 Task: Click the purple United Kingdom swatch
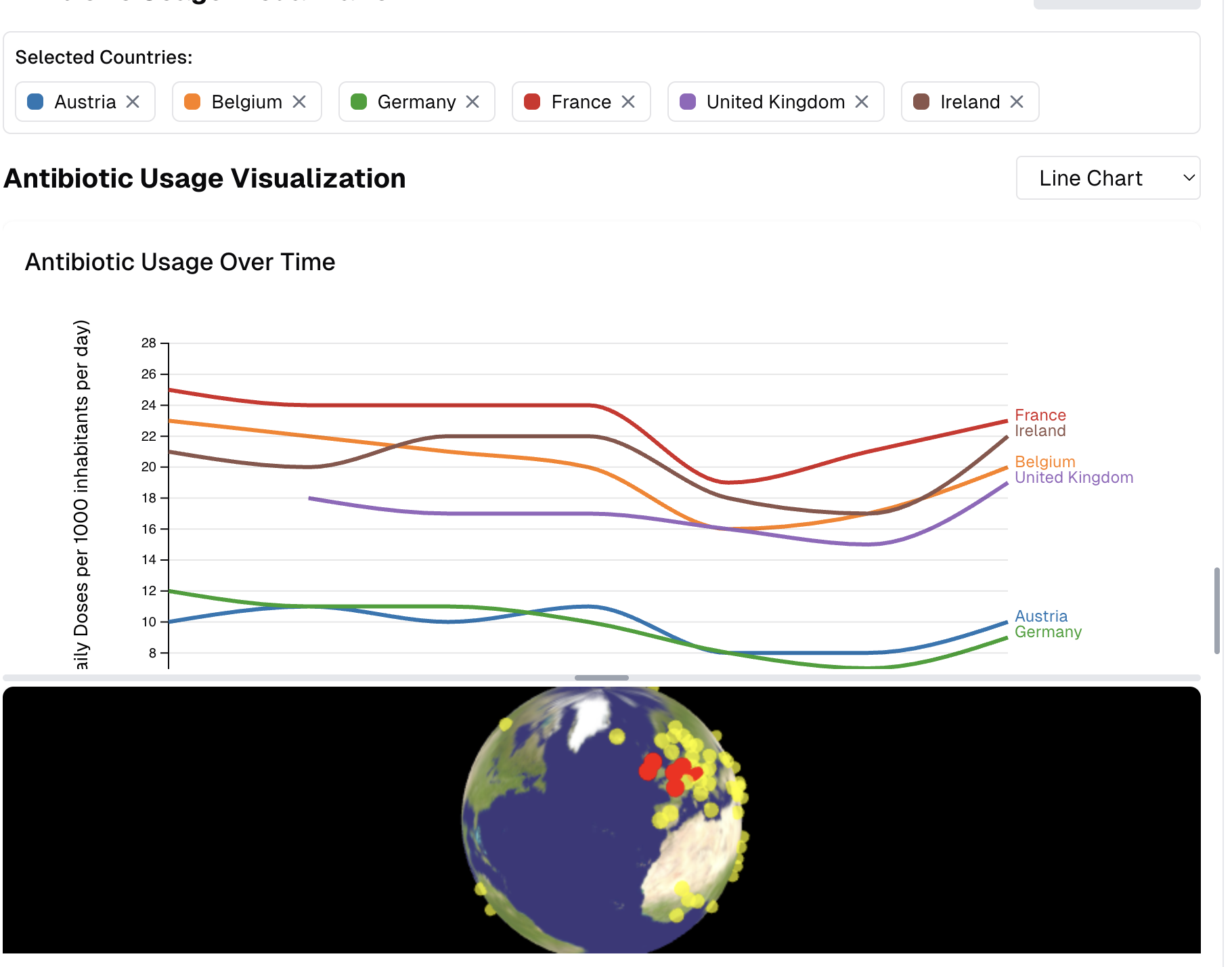coord(688,102)
